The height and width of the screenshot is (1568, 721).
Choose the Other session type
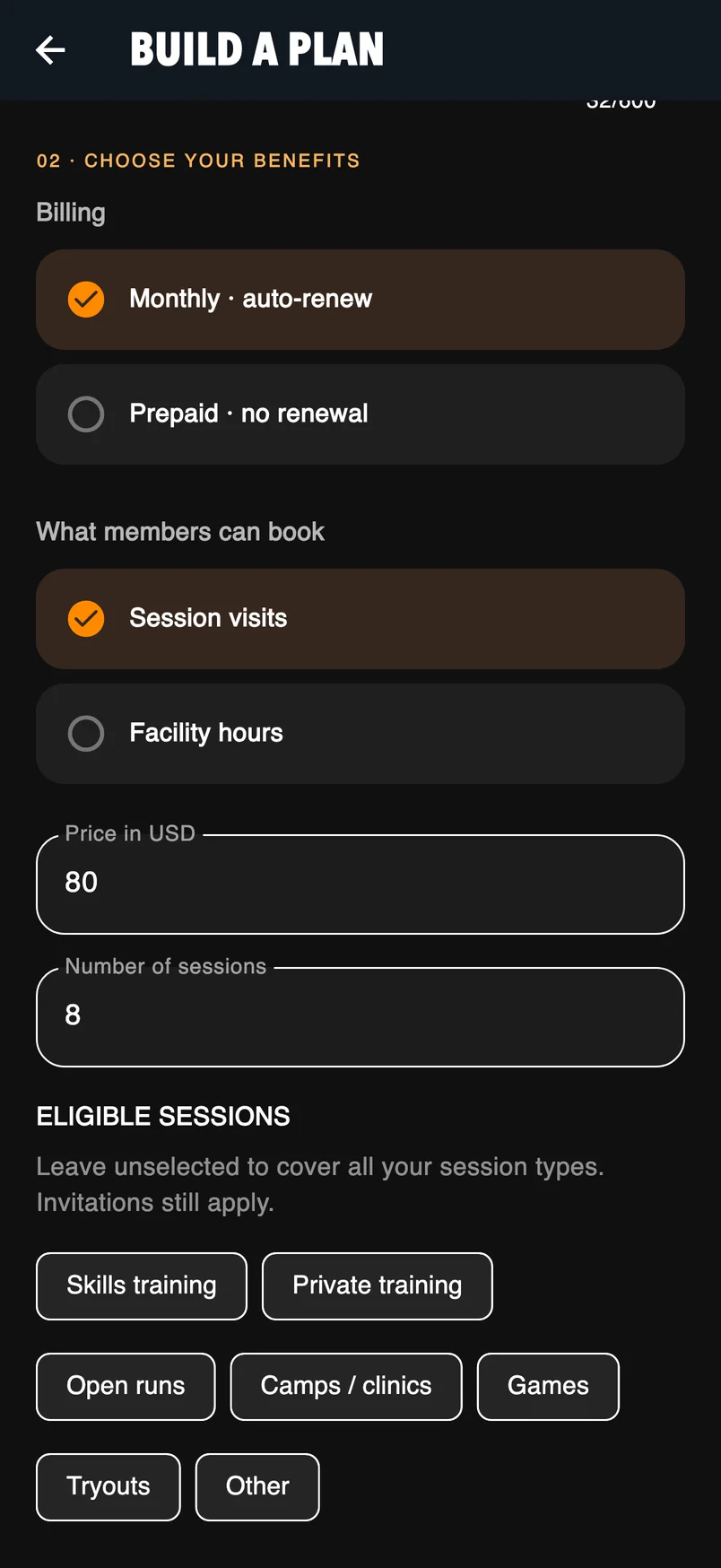click(x=257, y=1487)
